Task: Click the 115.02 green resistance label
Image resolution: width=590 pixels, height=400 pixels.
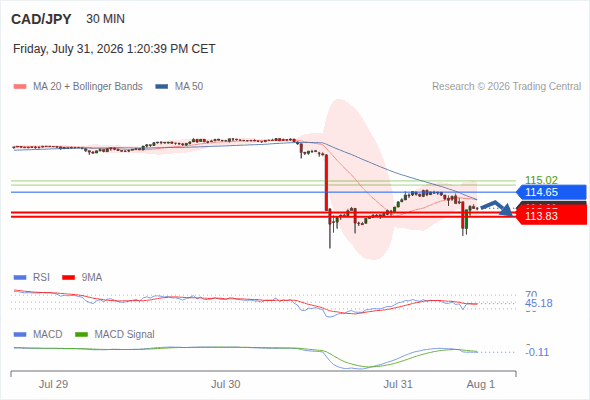Action: click(541, 180)
